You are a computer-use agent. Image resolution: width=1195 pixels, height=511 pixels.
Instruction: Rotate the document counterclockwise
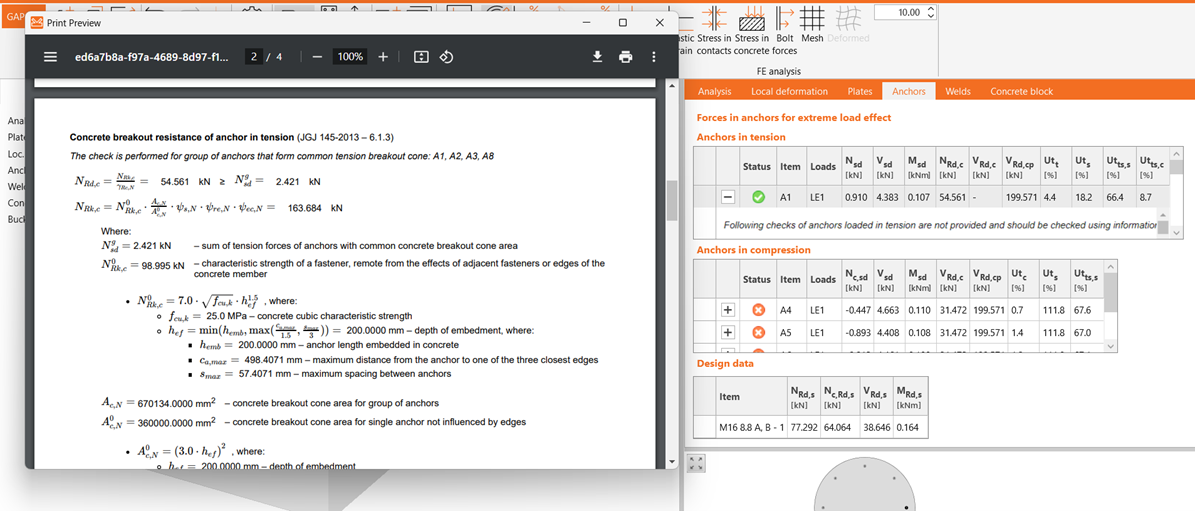pyautogui.click(x=447, y=57)
